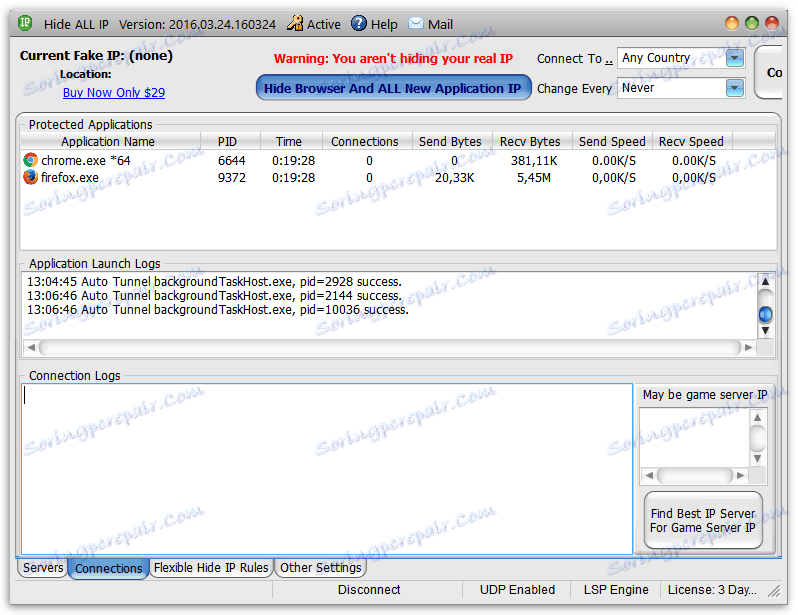Sort by PID column header
Screen dimensions: 798x615
pos(227,142)
